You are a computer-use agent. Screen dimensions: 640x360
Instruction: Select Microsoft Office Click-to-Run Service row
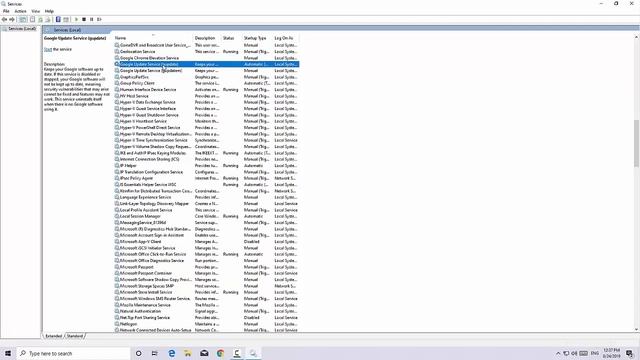point(207,254)
